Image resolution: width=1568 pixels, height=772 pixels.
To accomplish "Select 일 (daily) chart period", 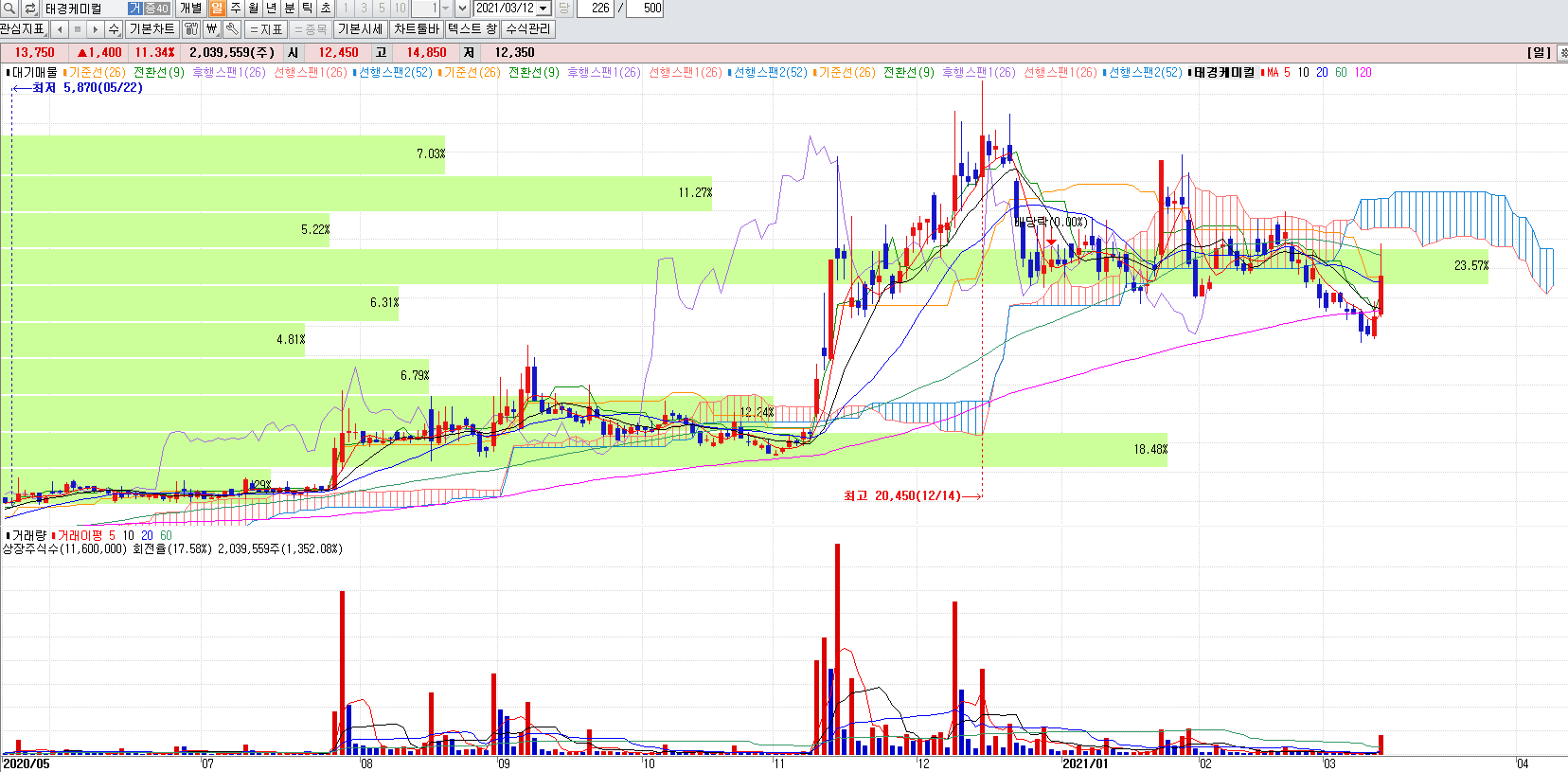I will pos(217,8).
